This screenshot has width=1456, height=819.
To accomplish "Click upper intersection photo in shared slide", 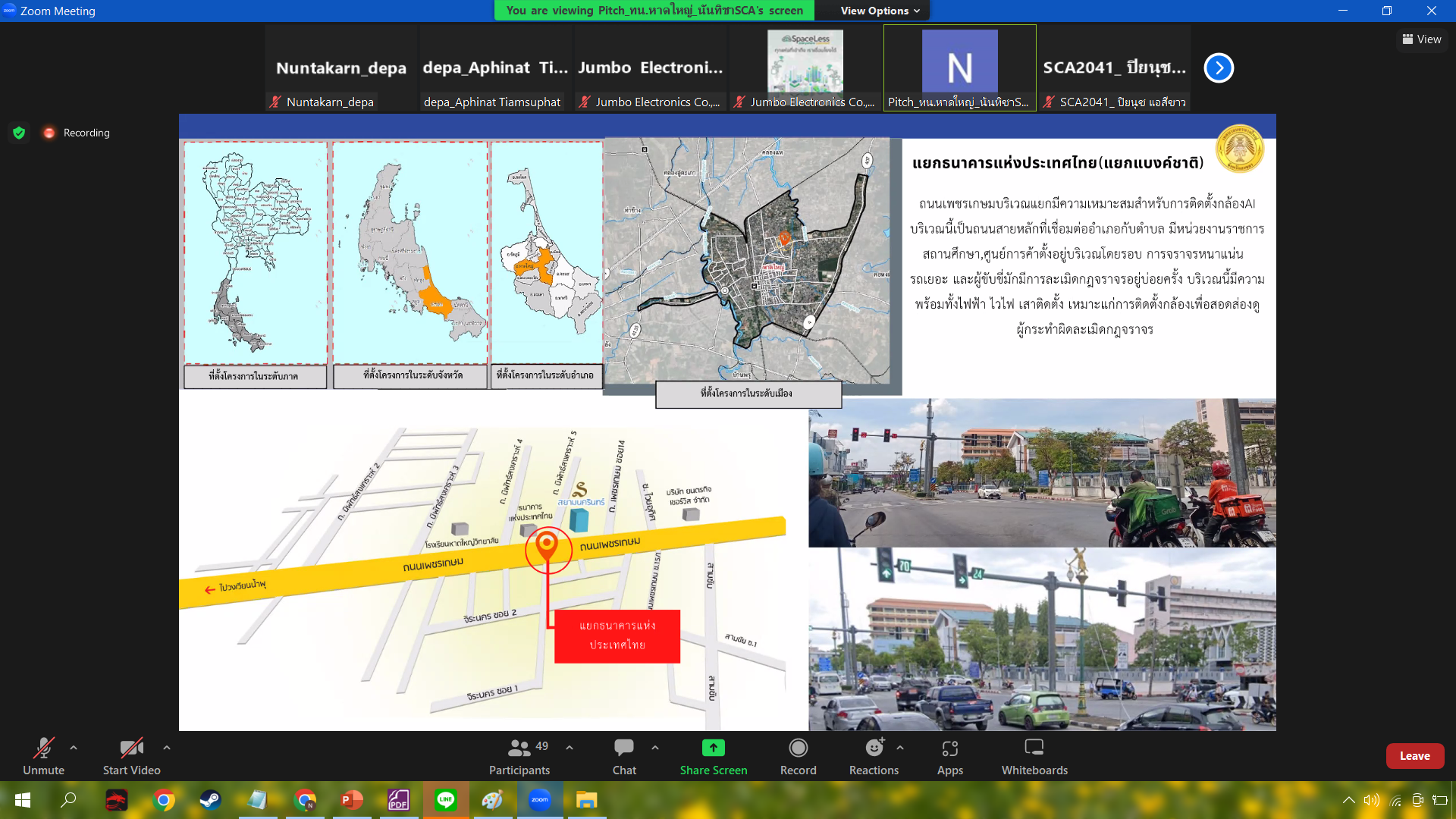I will [x=1042, y=472].
